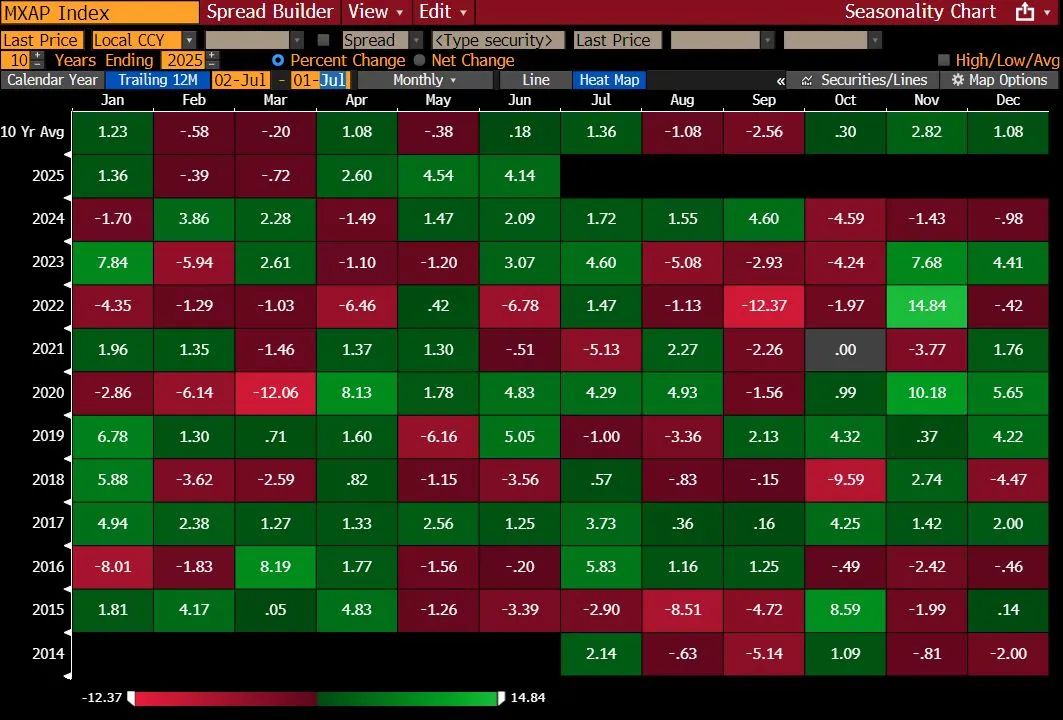
Task: Click Type security input field
Action: pos(498,40)
